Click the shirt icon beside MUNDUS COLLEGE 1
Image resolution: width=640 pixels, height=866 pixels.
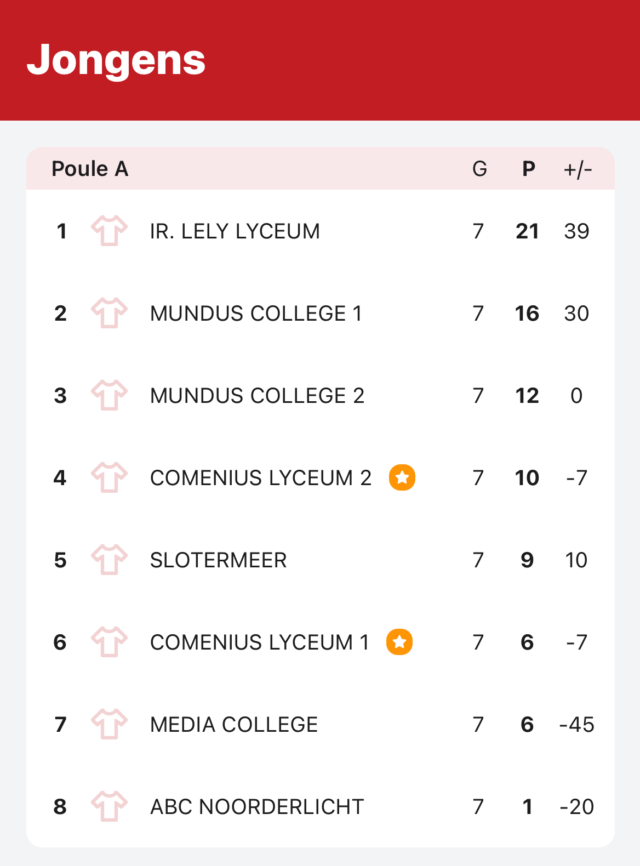109,313
